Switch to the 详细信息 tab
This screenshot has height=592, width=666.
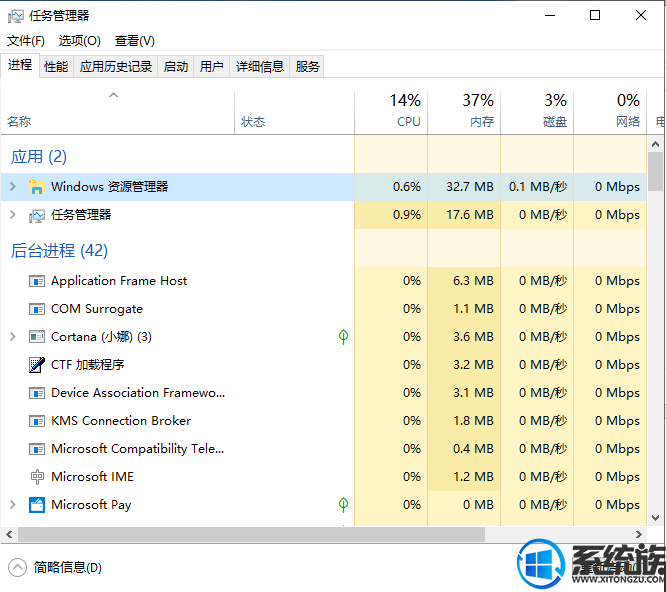point(260,67)
